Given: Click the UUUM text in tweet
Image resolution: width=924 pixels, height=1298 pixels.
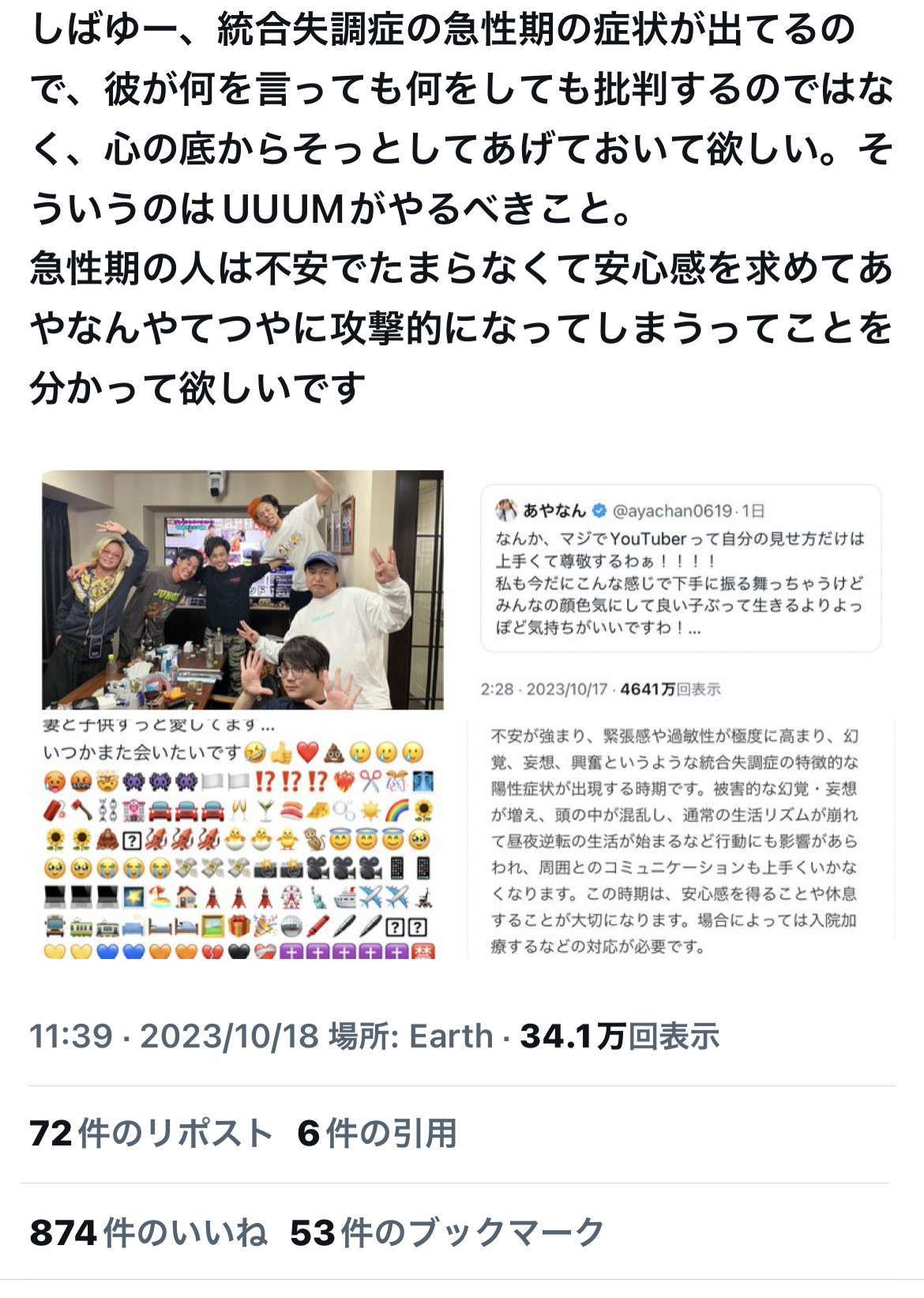Looking at the screenshot, I should point(283,209).
